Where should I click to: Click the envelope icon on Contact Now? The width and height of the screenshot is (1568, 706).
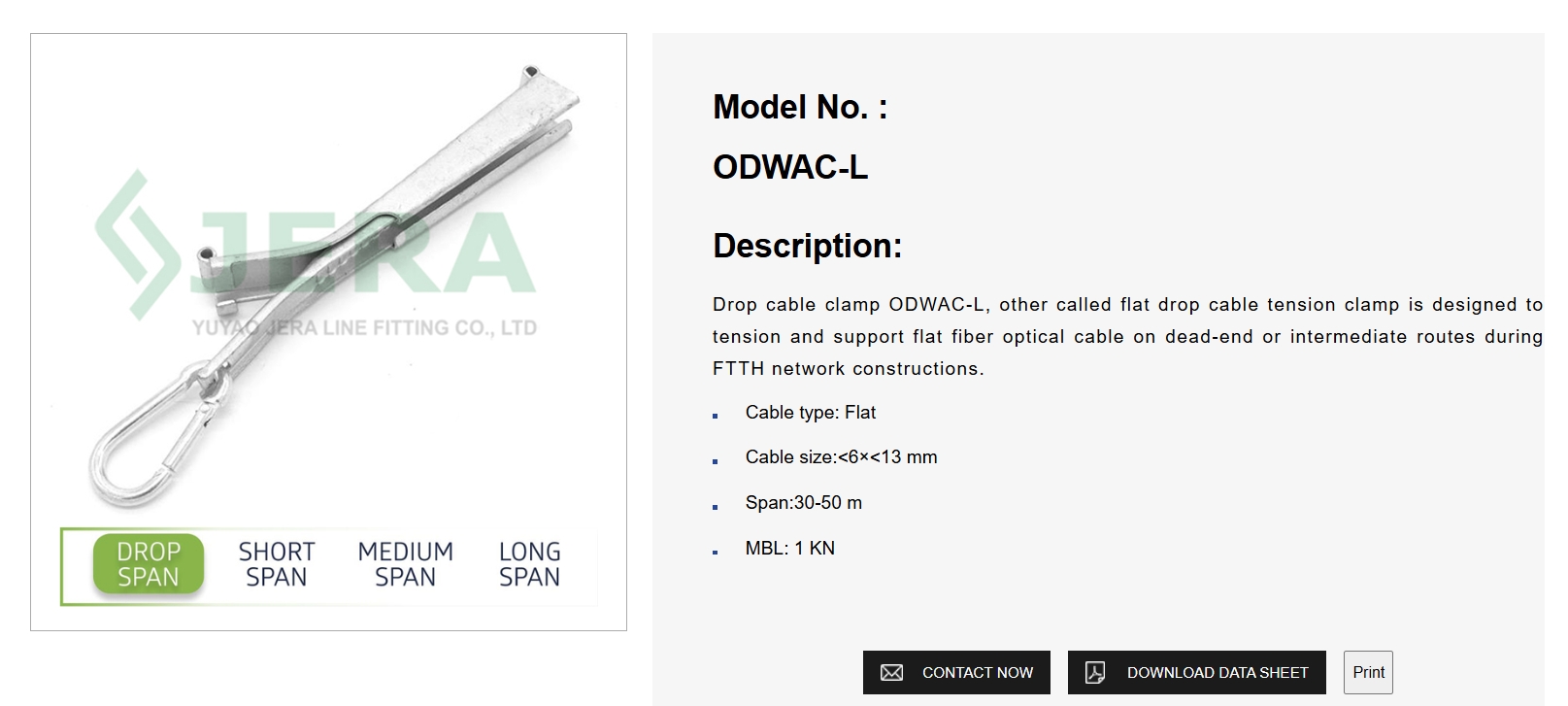click(x=890, y=672)
